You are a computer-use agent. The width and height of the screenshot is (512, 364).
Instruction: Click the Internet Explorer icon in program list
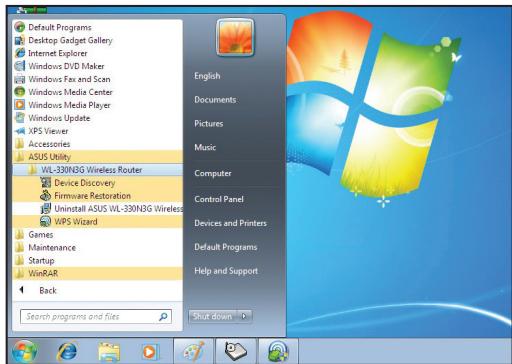coord(20,53)
